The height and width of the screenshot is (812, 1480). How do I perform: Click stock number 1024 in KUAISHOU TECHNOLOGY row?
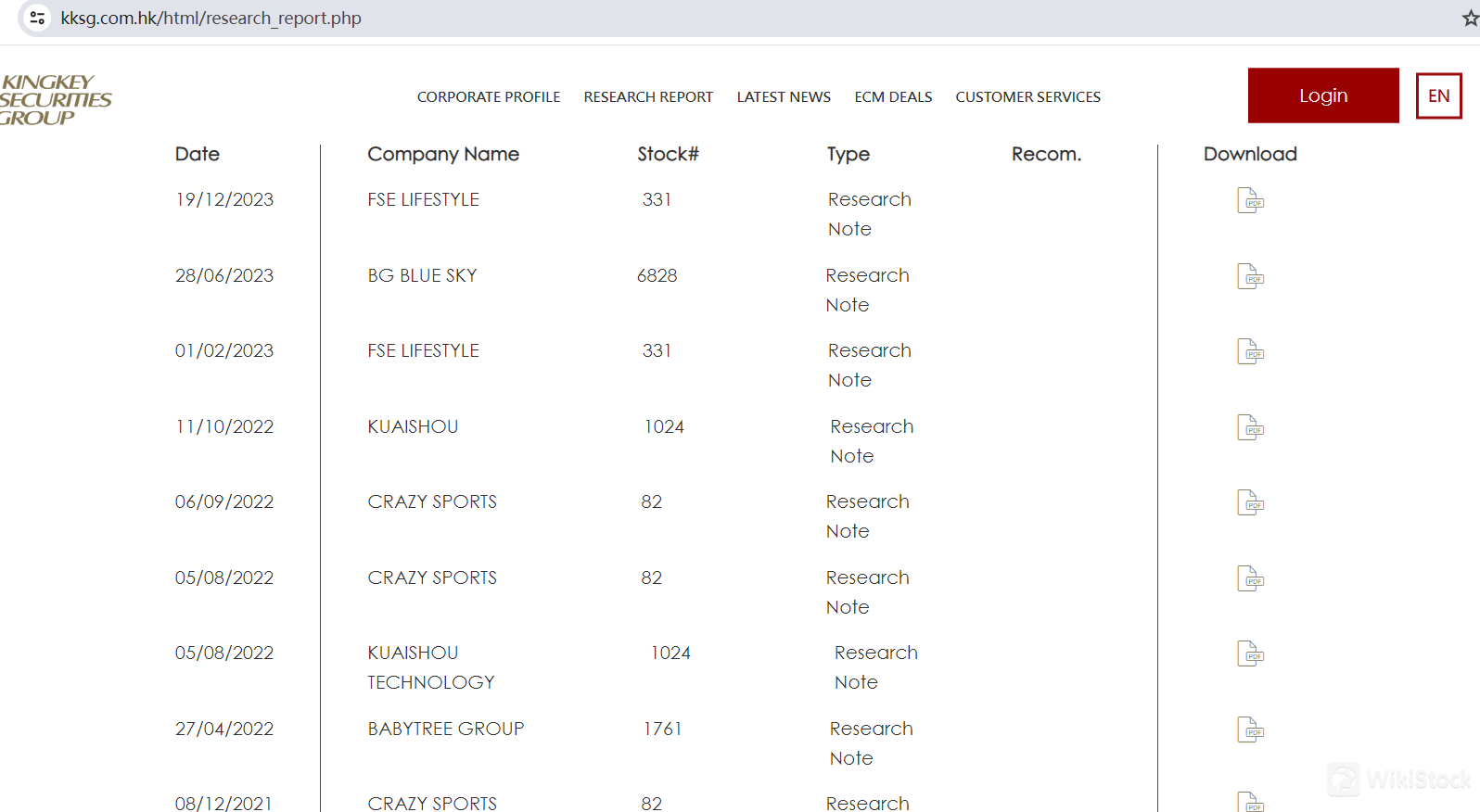point(670,653)
